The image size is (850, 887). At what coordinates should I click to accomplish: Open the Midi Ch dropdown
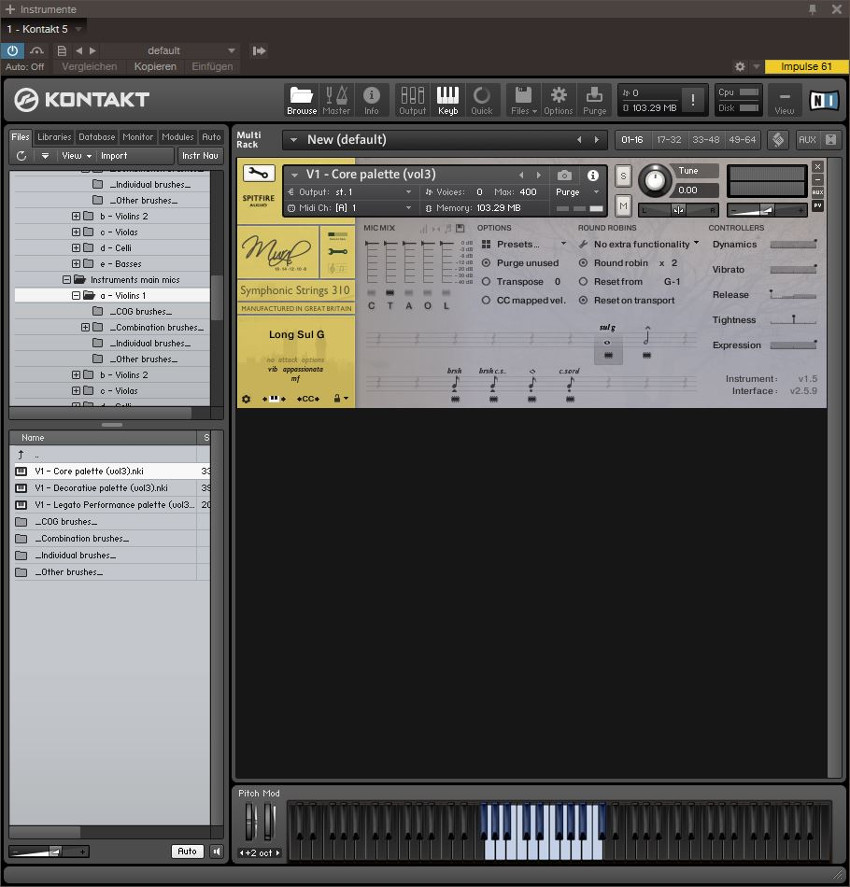point(350,208)
